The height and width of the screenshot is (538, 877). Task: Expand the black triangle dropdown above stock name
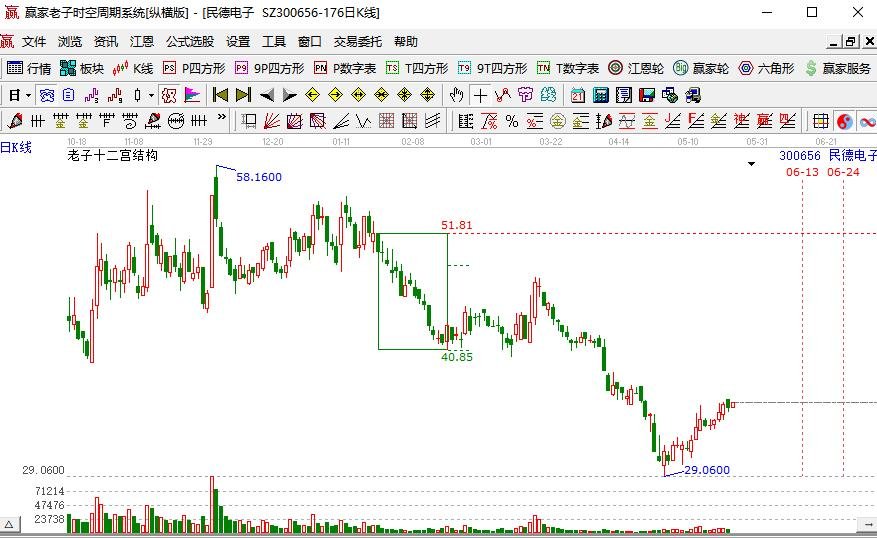pyautogui.click(x=752, y=164)
